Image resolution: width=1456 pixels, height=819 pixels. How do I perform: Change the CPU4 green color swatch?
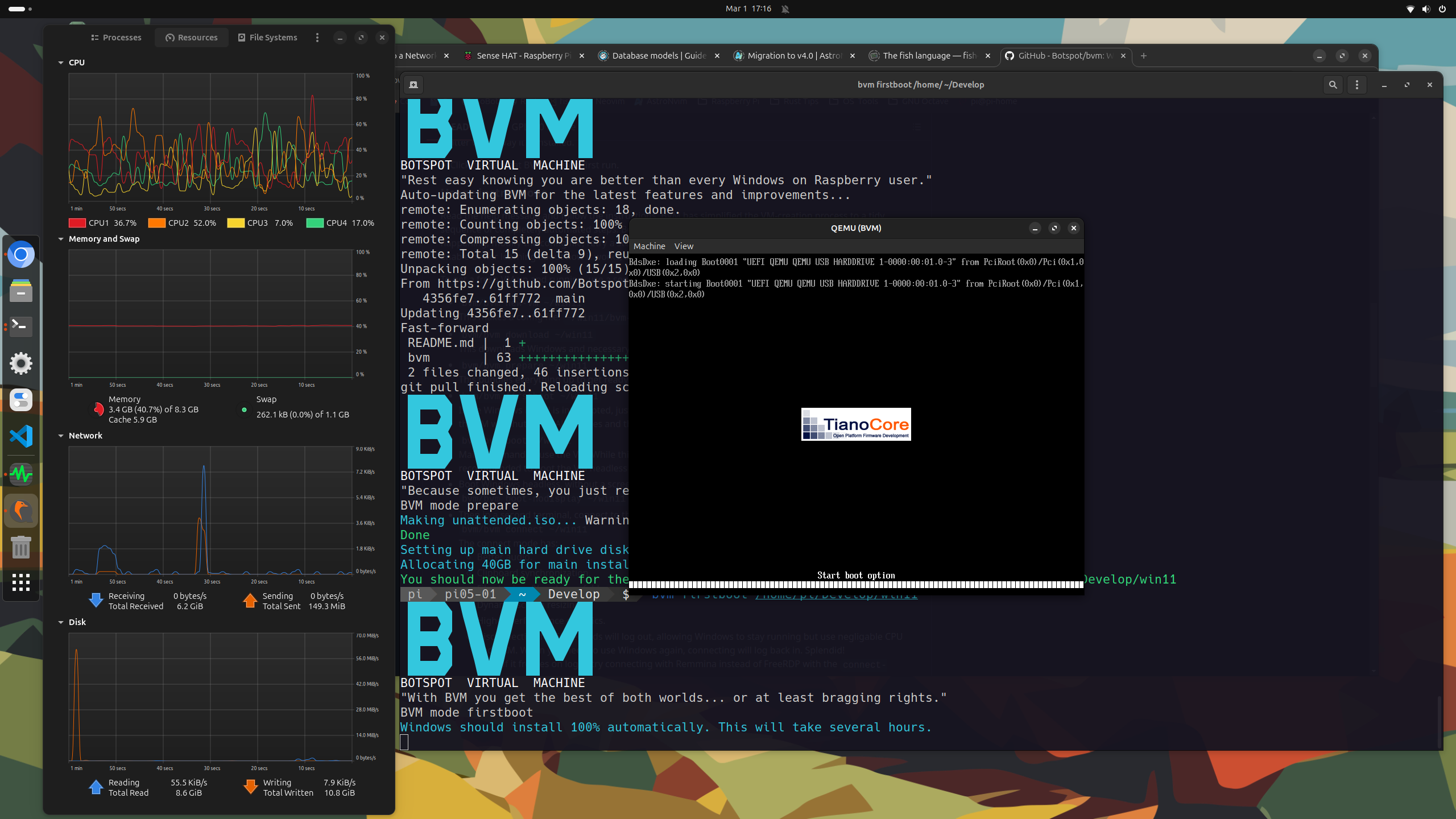click(x=315, y=223)
